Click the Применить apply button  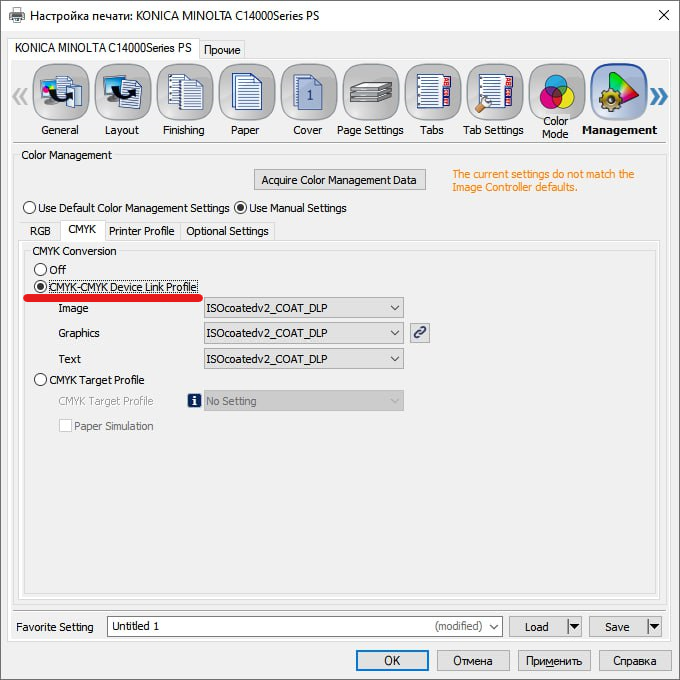coord(554,660)
